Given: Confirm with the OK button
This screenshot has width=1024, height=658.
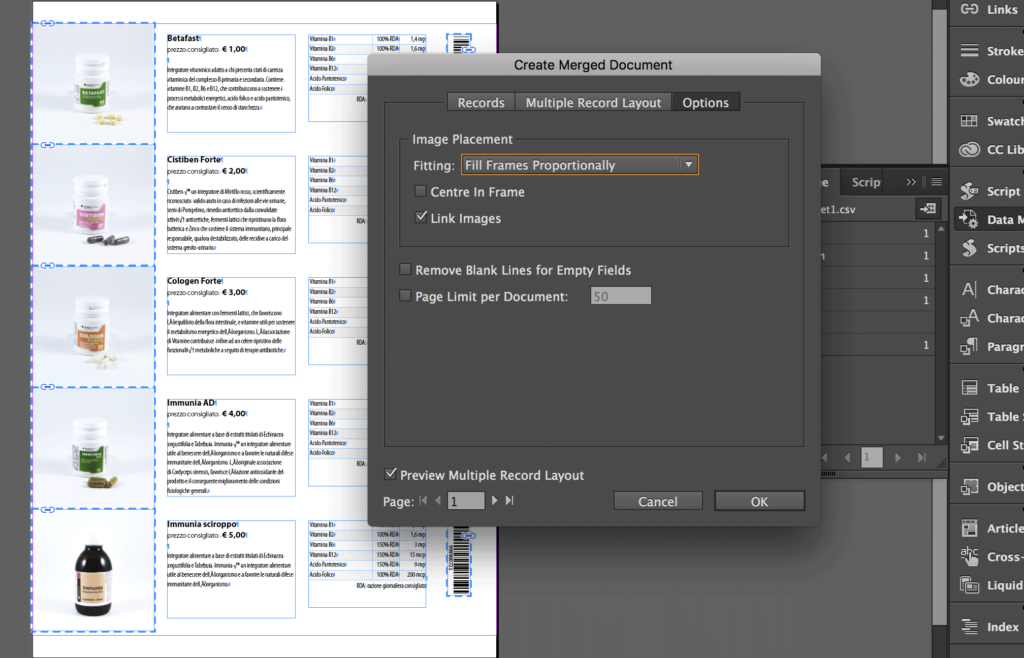Looking at the screenshot, I should (x=759, y=501).
